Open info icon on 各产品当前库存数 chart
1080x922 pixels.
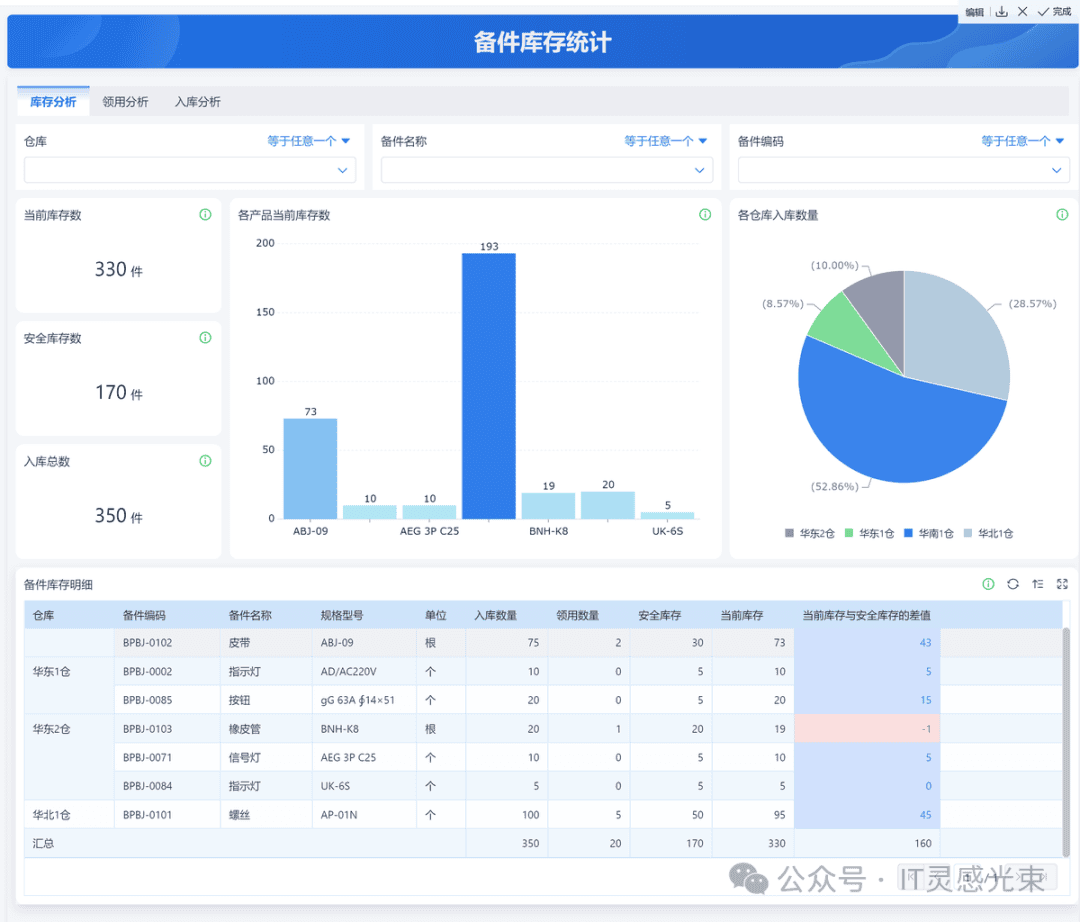click(705, 215)
